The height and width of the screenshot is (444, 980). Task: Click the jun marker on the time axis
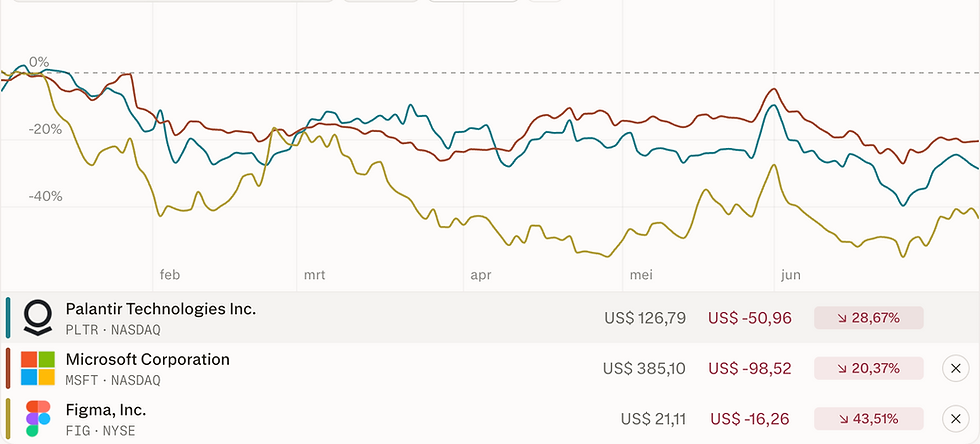pos(791,275)
